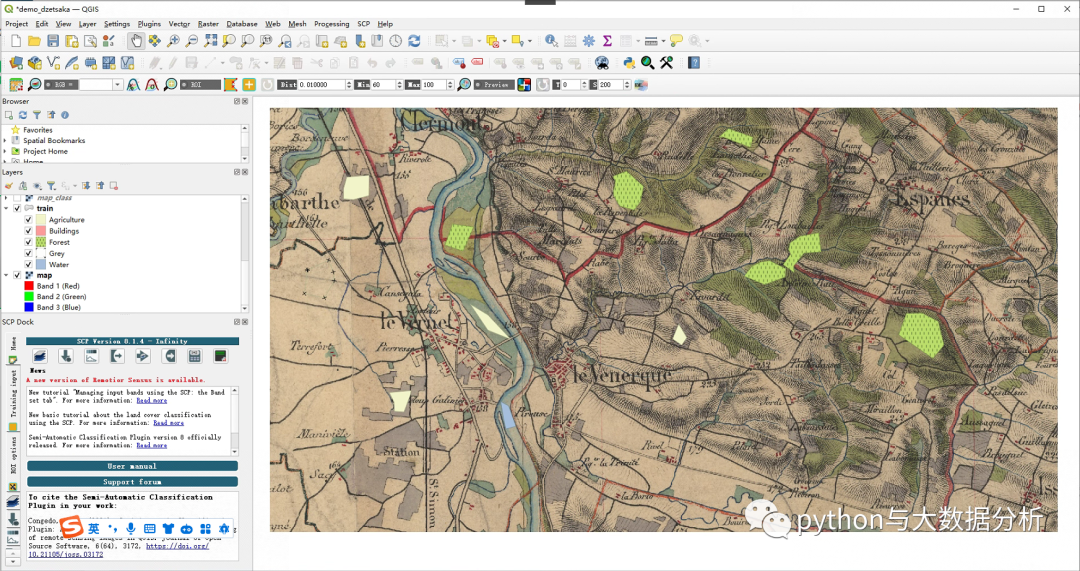
Task: Click the User manual button
Action: point(132,466)
